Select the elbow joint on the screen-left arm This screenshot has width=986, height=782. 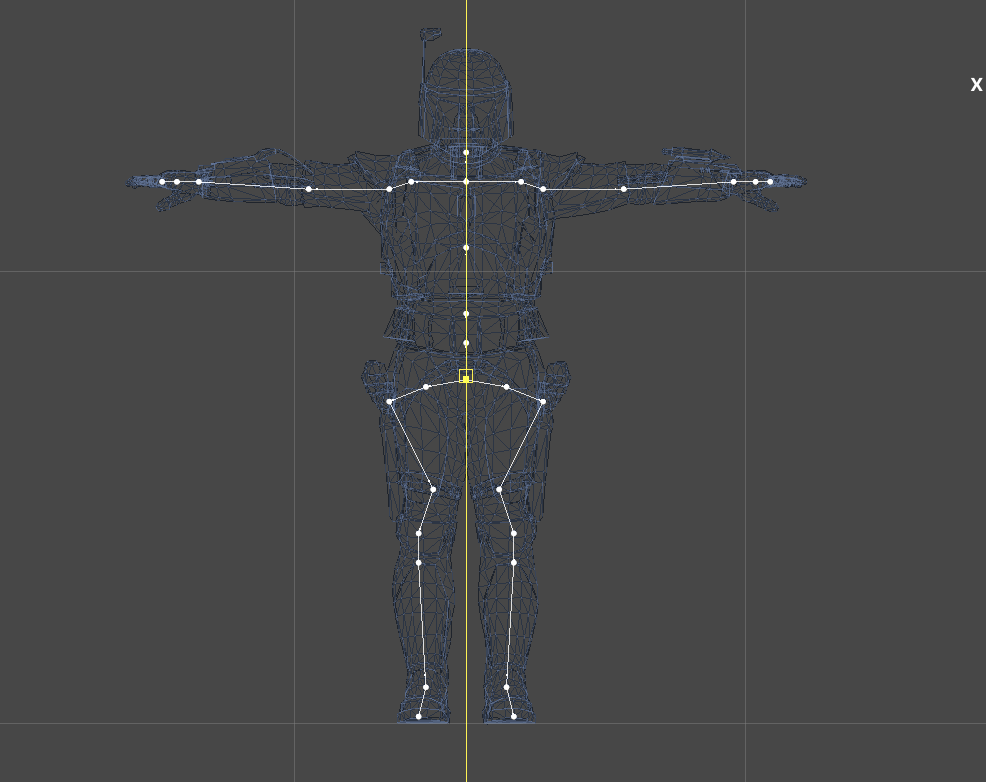pyautogui.click(x=308, y=189)
